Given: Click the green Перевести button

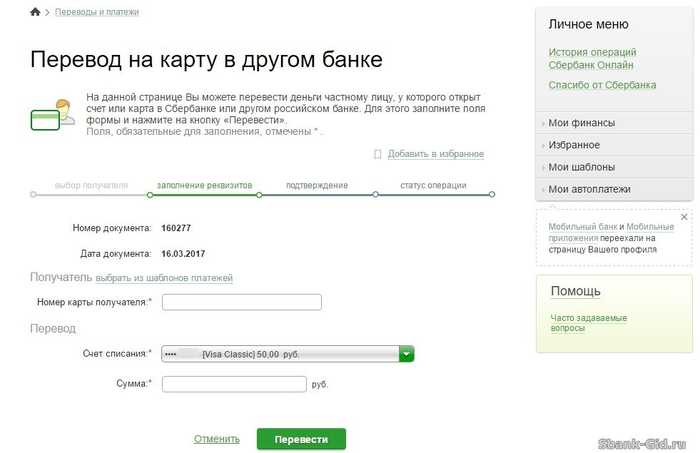Looking at the screenshot, I should click(x=301, y=439).
